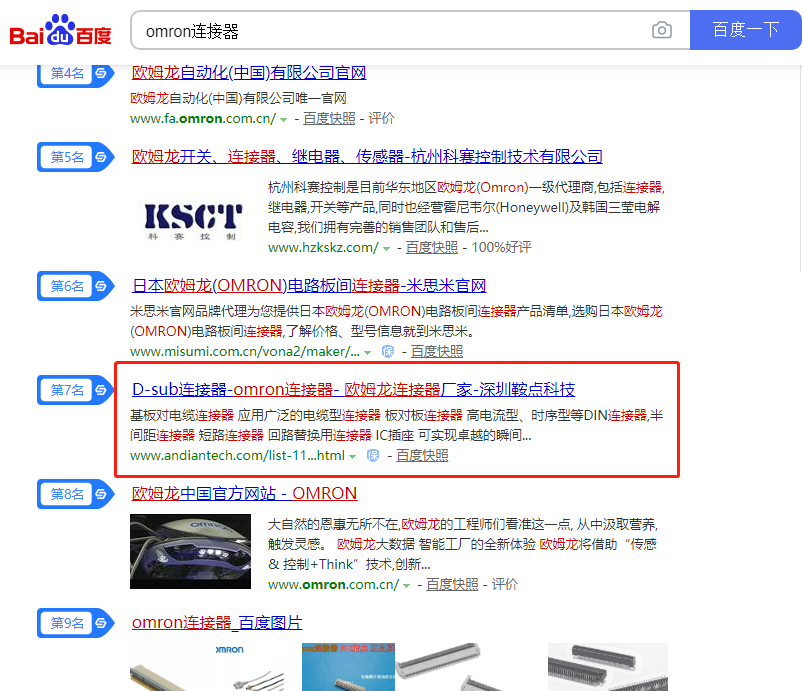Image resolution: width=803 pixels, height=691 pixels.
Task: Click the 第8名 rank badge icon
Action: pyautogui.click(x=76, y=494)
